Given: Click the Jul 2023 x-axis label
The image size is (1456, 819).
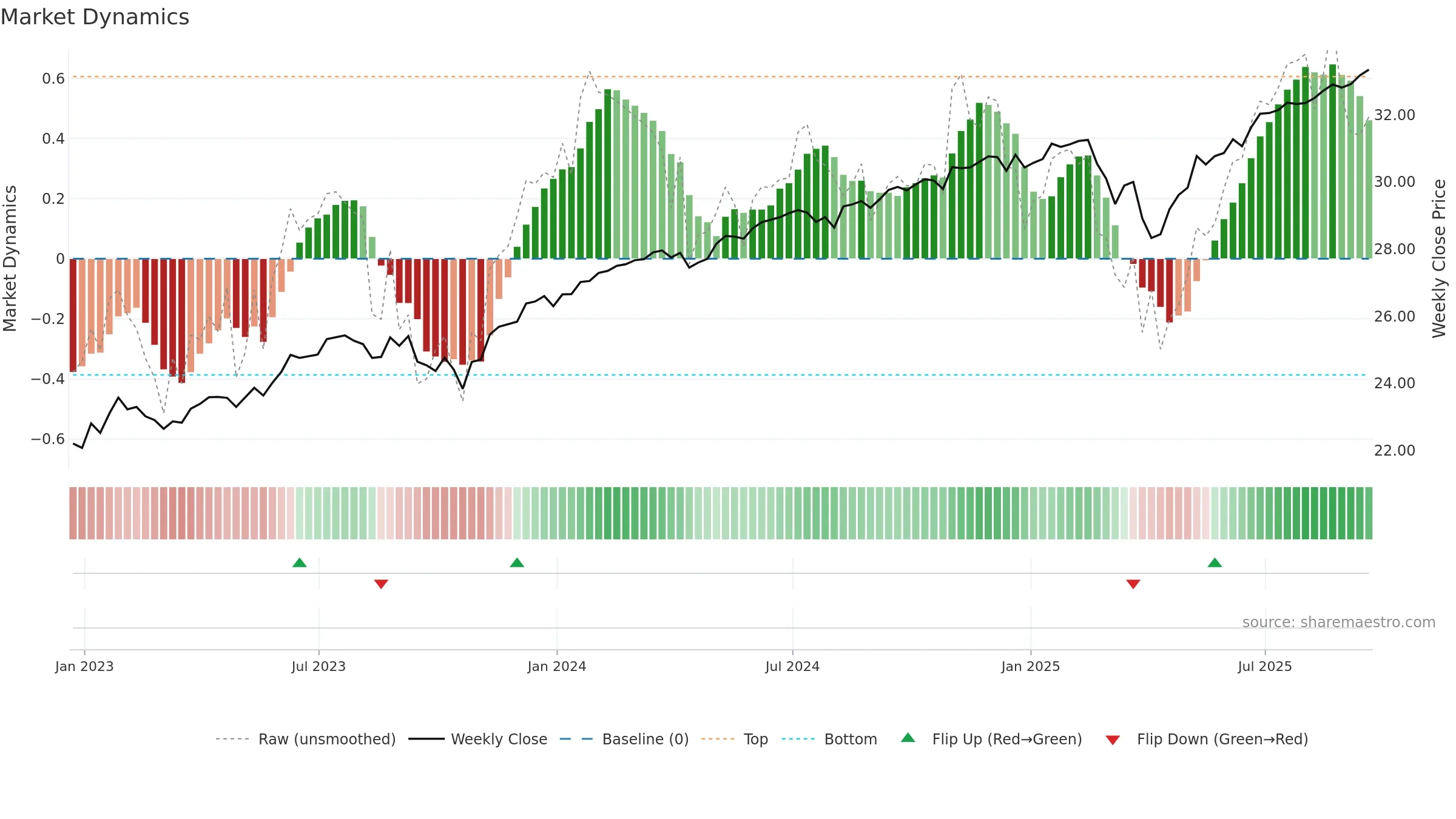Looking at the screenshot, I should tap(318, 666).
